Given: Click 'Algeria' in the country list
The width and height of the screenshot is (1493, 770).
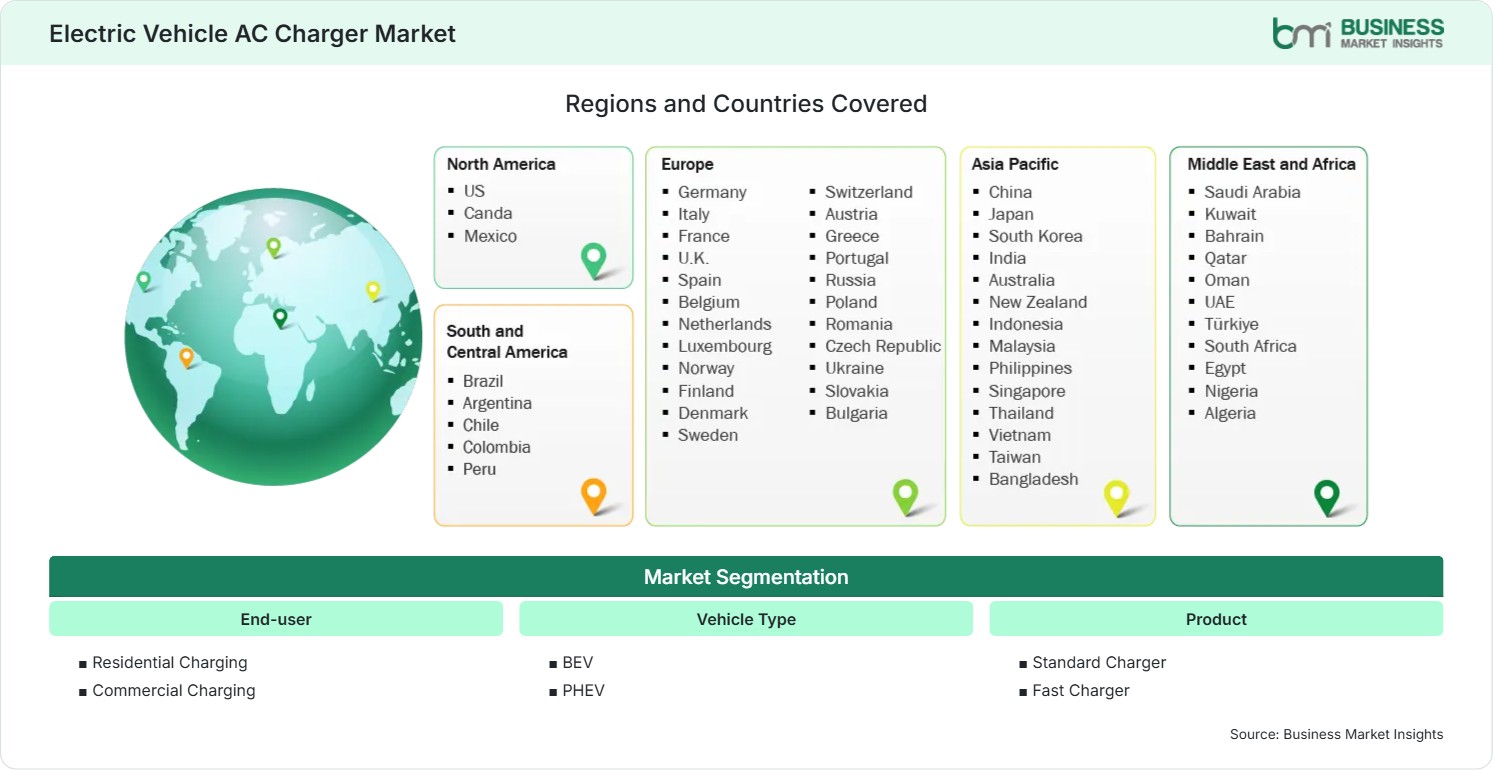Looking at the screenshot, I should 1230,413.
